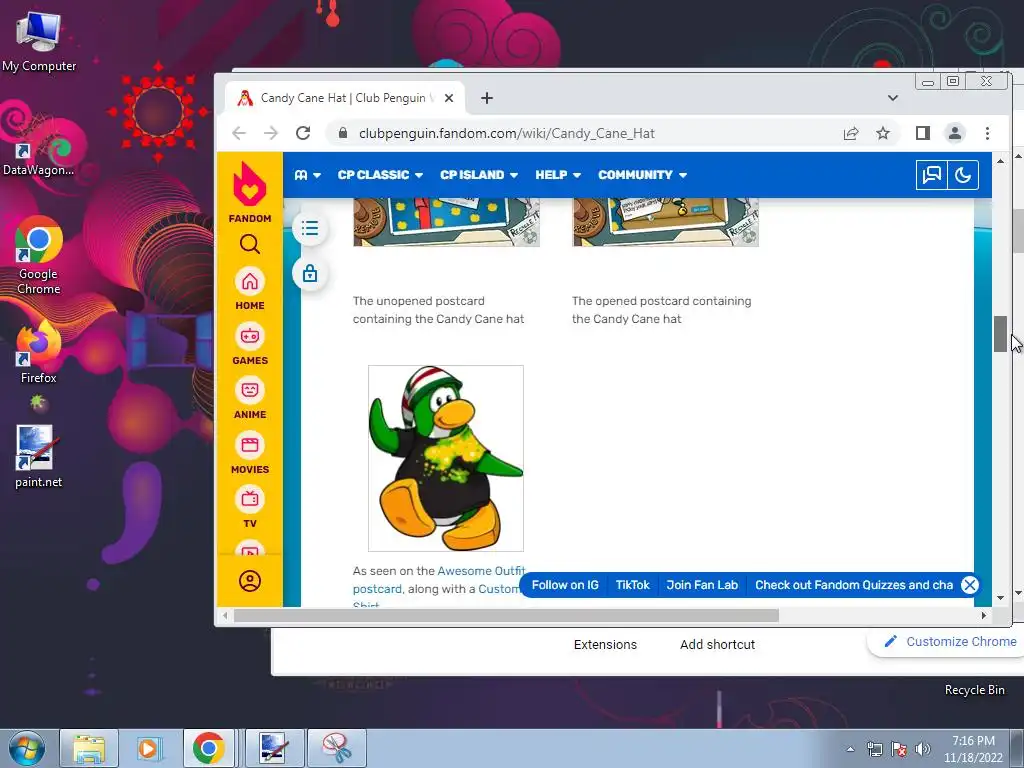Switch to Chrome in taskbar
The width and height of the screenshot is (1024, 768).
tap(208, 748)
